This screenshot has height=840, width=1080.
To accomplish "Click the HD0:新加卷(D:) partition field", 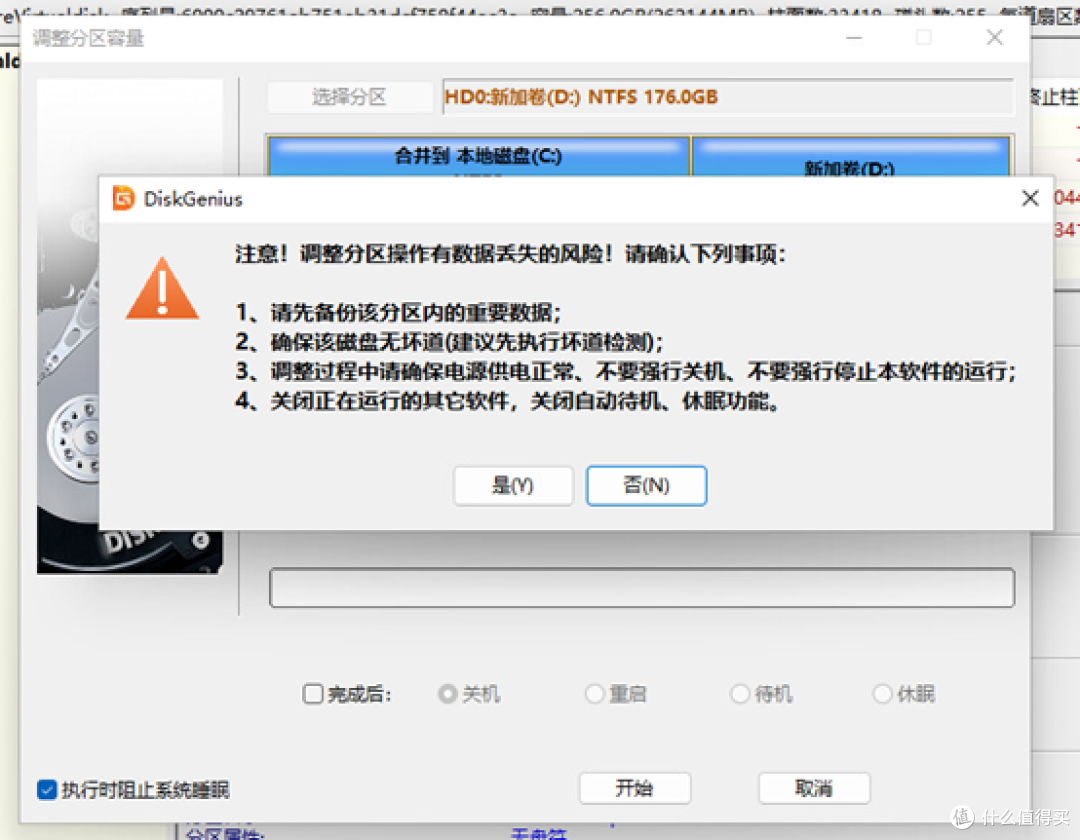I will click(x=728, y=97).
